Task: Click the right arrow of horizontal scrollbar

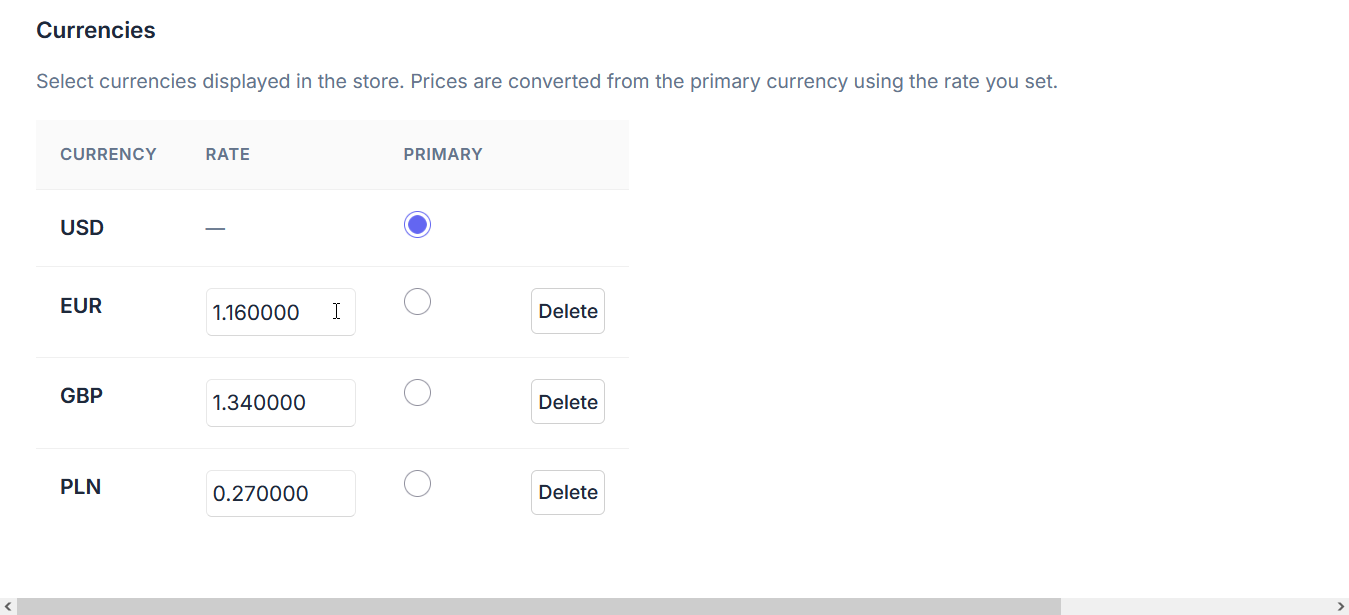Action: pyautogui.click(x=1340, y=606)
